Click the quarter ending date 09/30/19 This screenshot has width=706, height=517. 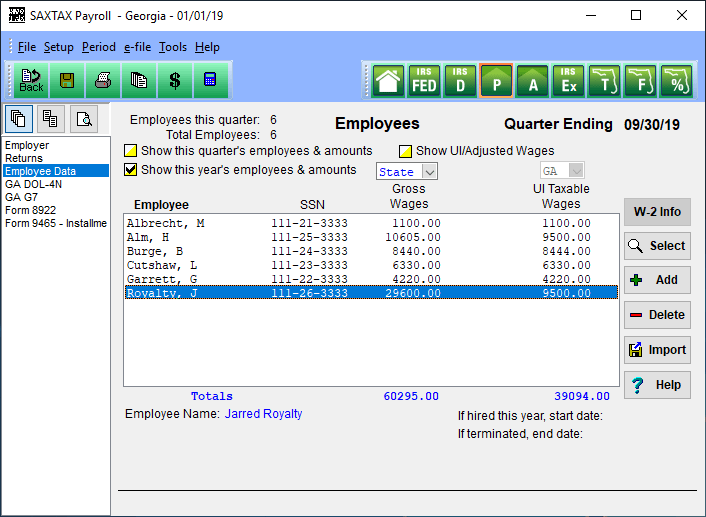(652, 125)
